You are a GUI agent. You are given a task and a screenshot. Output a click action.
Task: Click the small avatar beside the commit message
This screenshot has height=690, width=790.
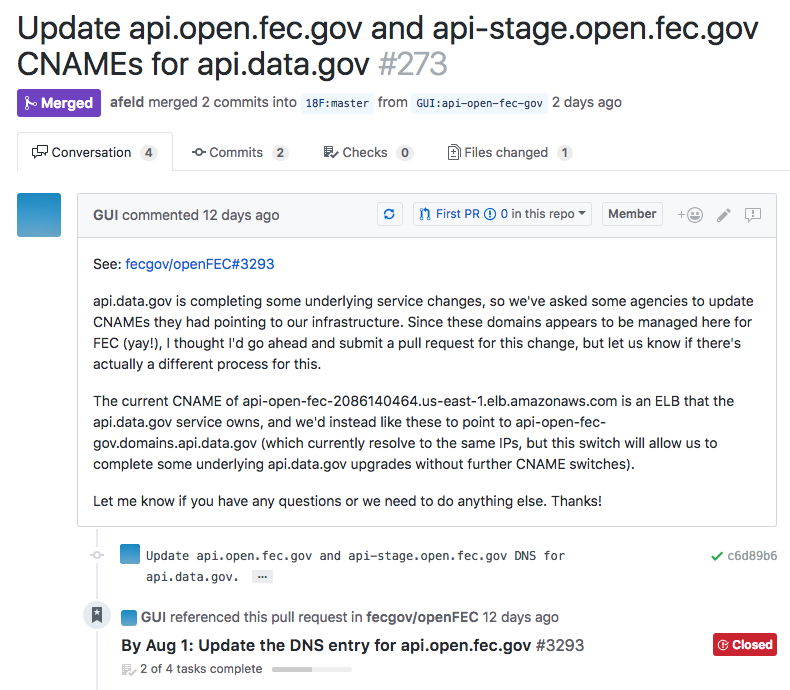(129, 555)
